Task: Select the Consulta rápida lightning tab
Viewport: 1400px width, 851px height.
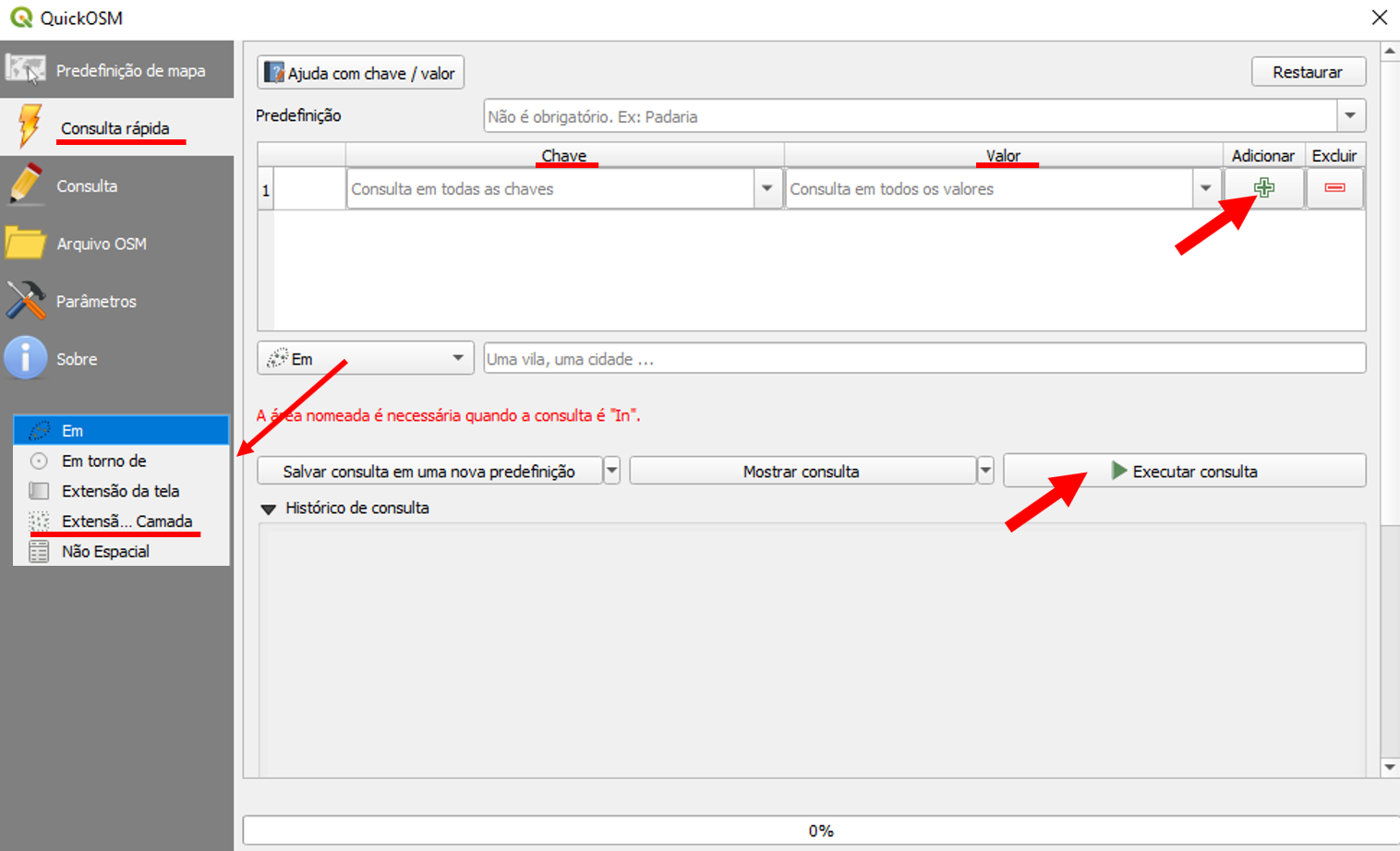Action: (116, 127)
